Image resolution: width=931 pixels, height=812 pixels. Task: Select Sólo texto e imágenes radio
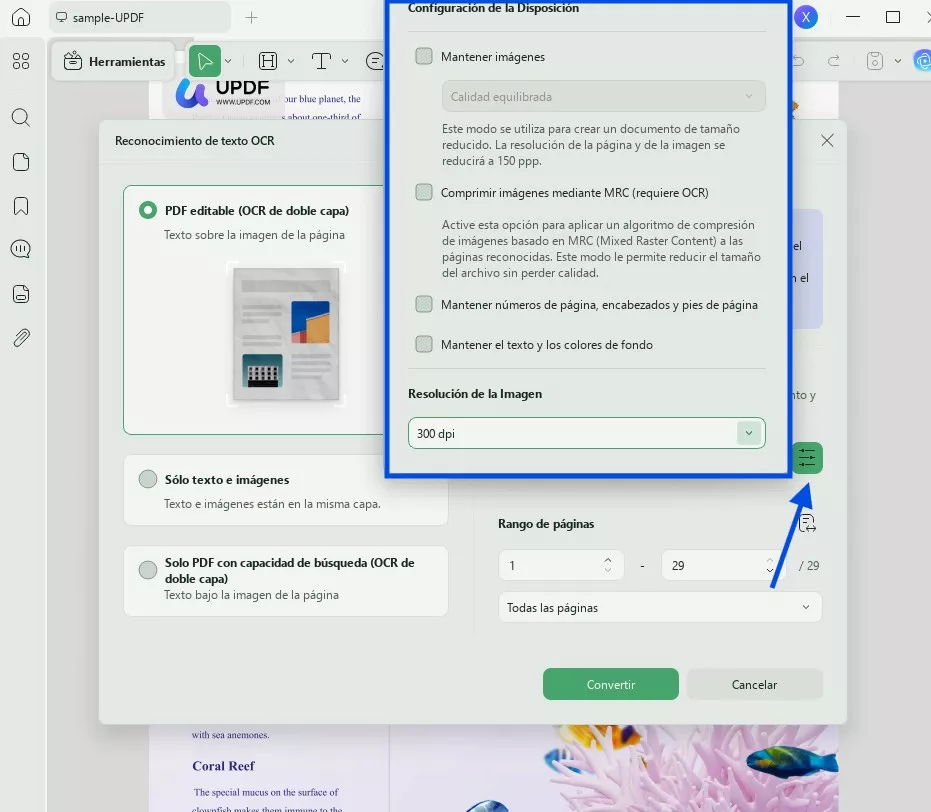click(x=148, y=479)
